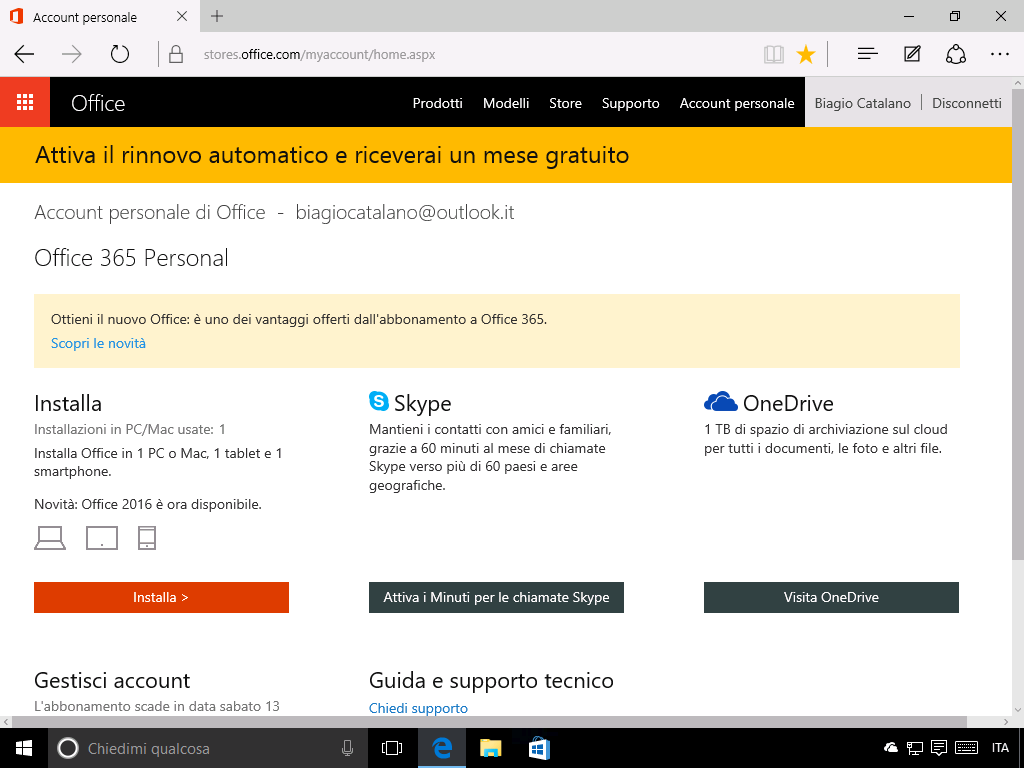Open the Office app launcher grid
This screenshot has height=768, width=1024.
(x=25, y=103)
